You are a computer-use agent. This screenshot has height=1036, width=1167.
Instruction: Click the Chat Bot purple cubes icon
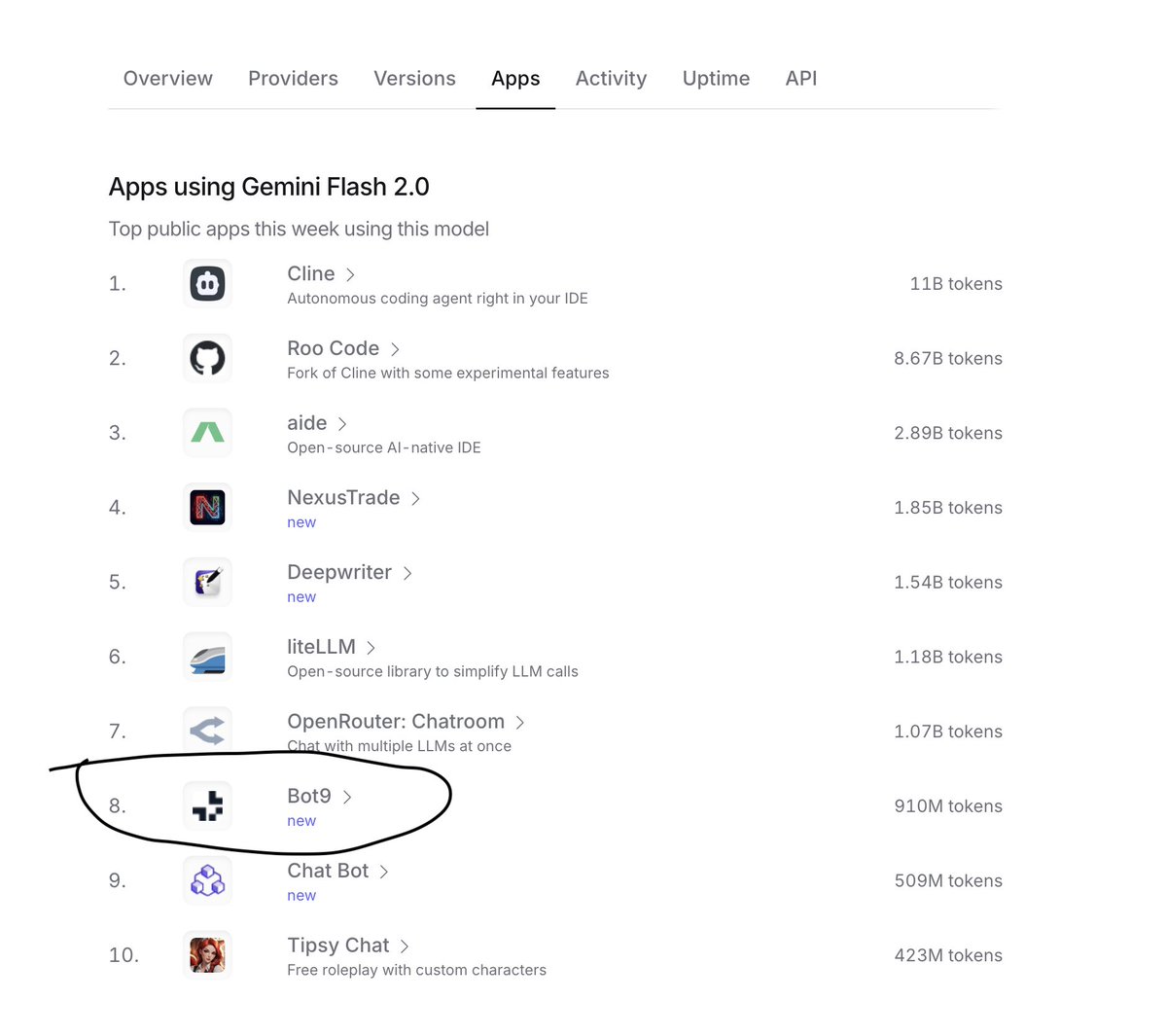[x=207, y=880]
